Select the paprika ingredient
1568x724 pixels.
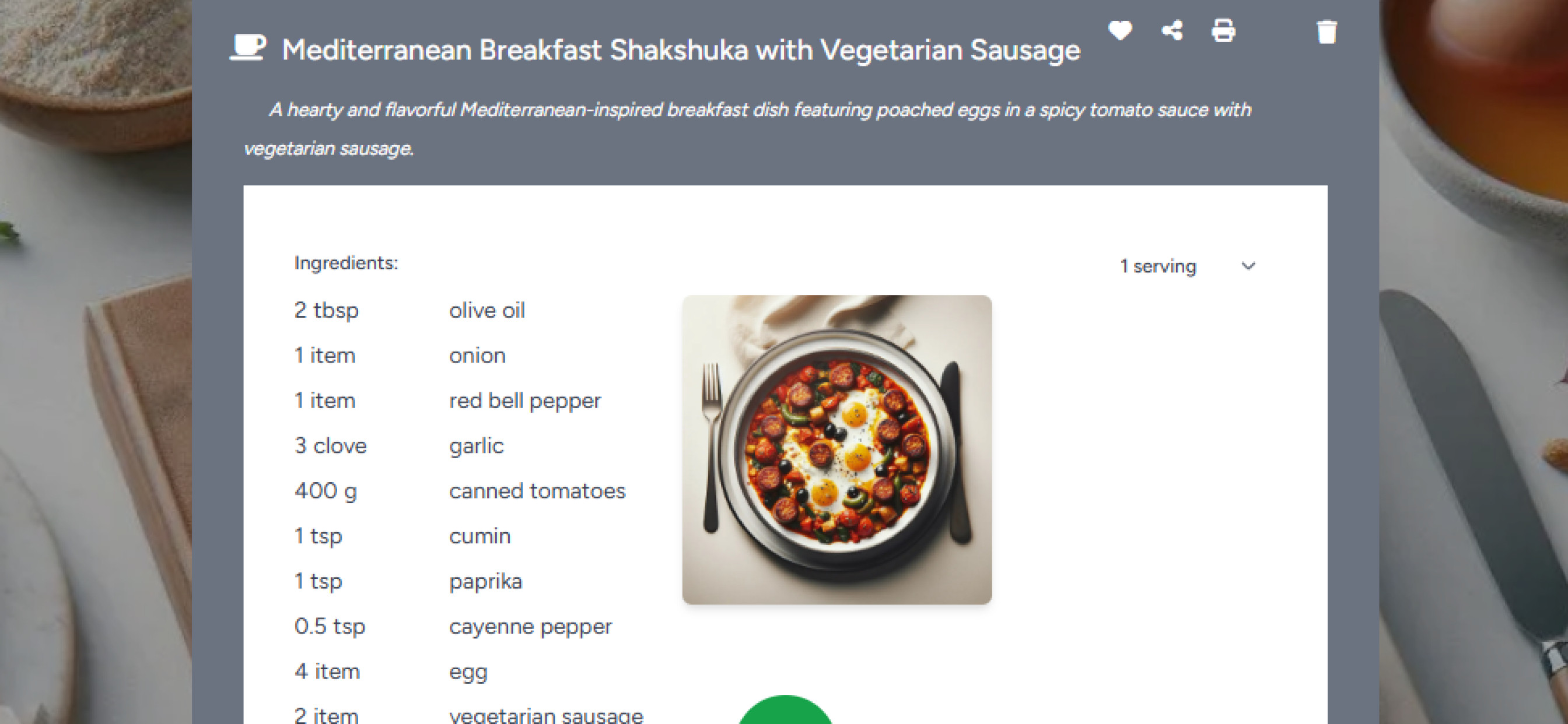pos(485,582)
